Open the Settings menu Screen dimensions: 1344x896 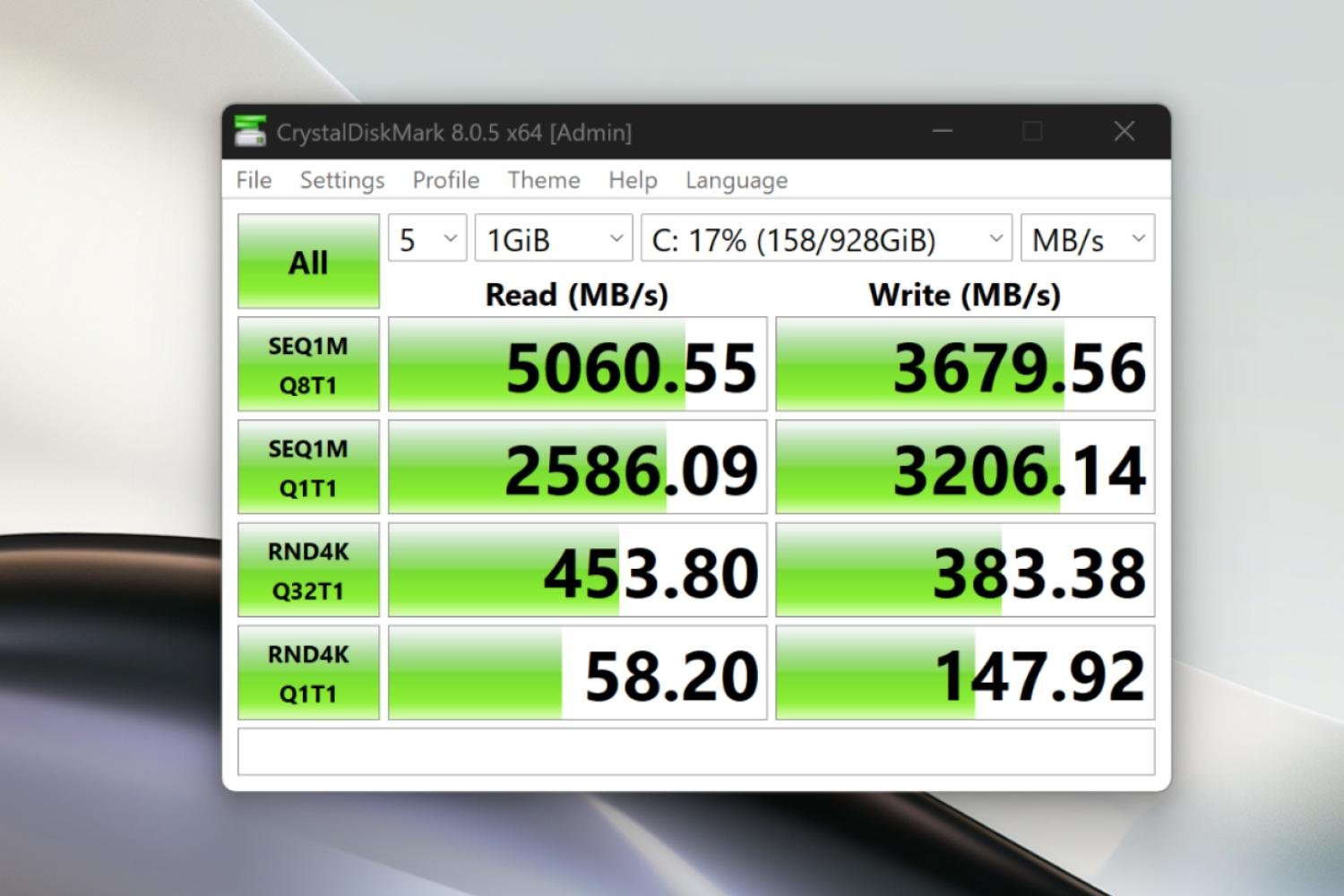[342, 180]
